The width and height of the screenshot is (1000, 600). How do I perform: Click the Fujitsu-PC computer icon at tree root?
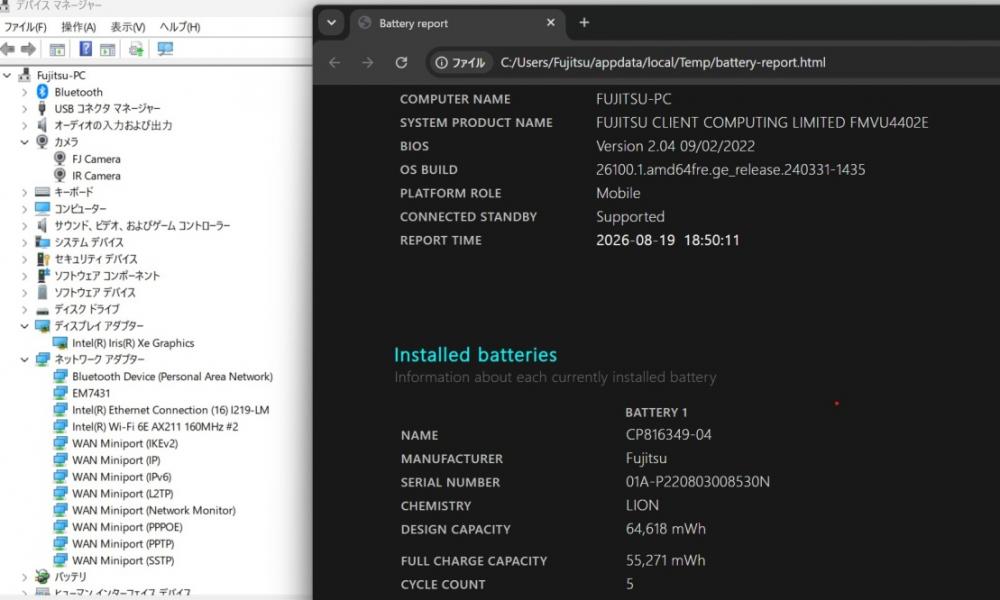point(24,75)
